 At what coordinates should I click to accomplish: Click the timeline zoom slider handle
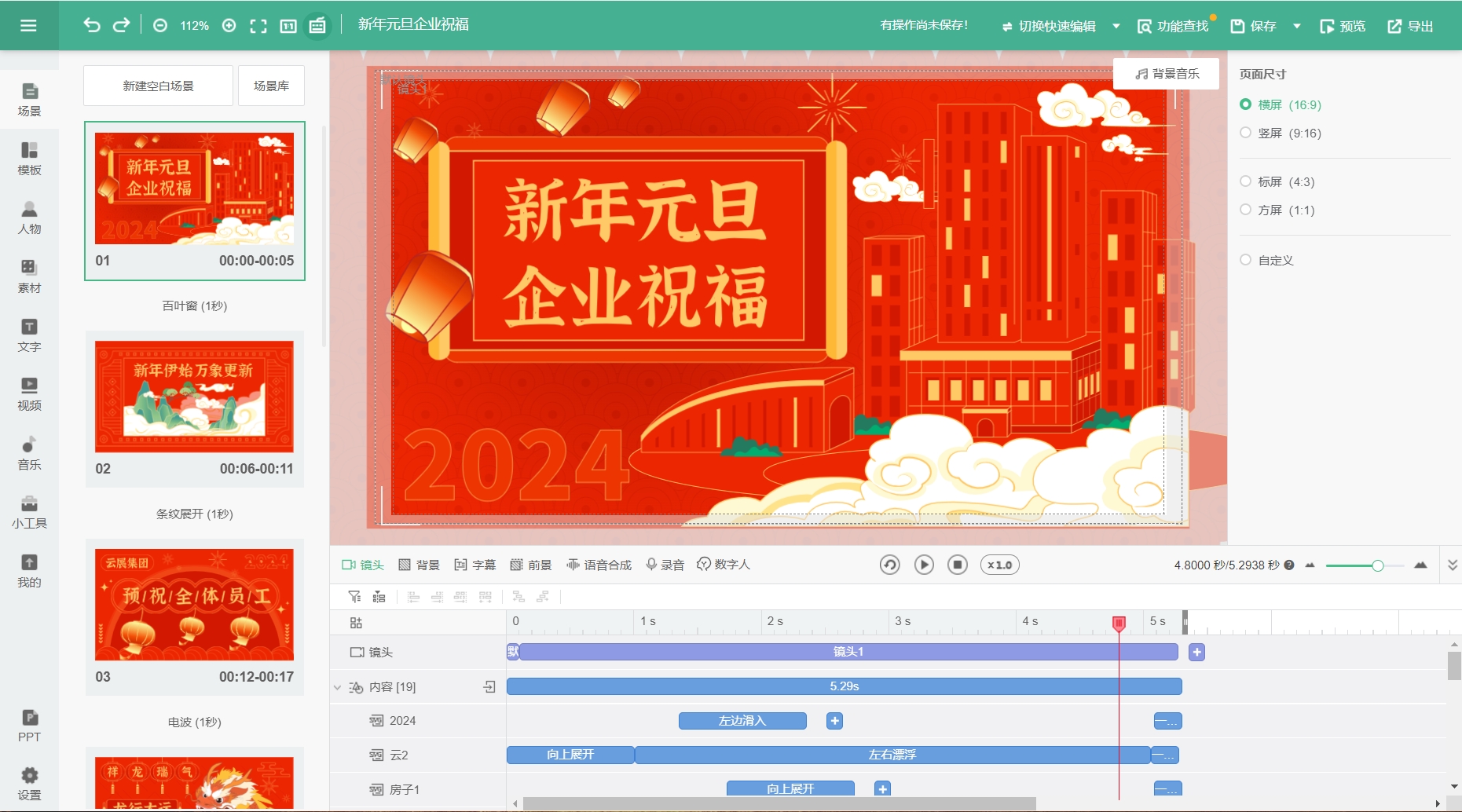coord(1377,565)
